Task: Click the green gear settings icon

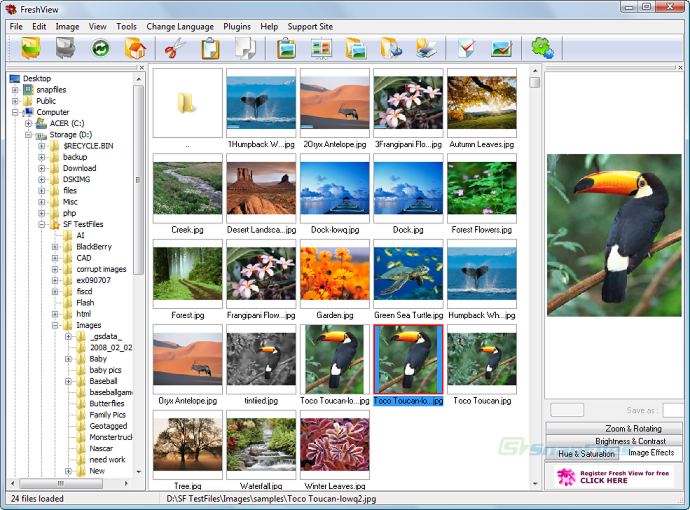Action: pos(542,48)
